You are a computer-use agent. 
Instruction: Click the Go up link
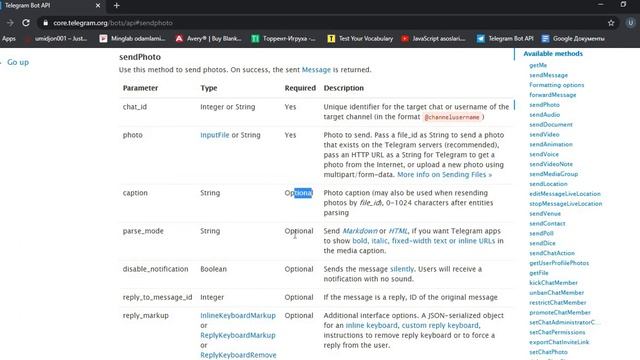18,62
